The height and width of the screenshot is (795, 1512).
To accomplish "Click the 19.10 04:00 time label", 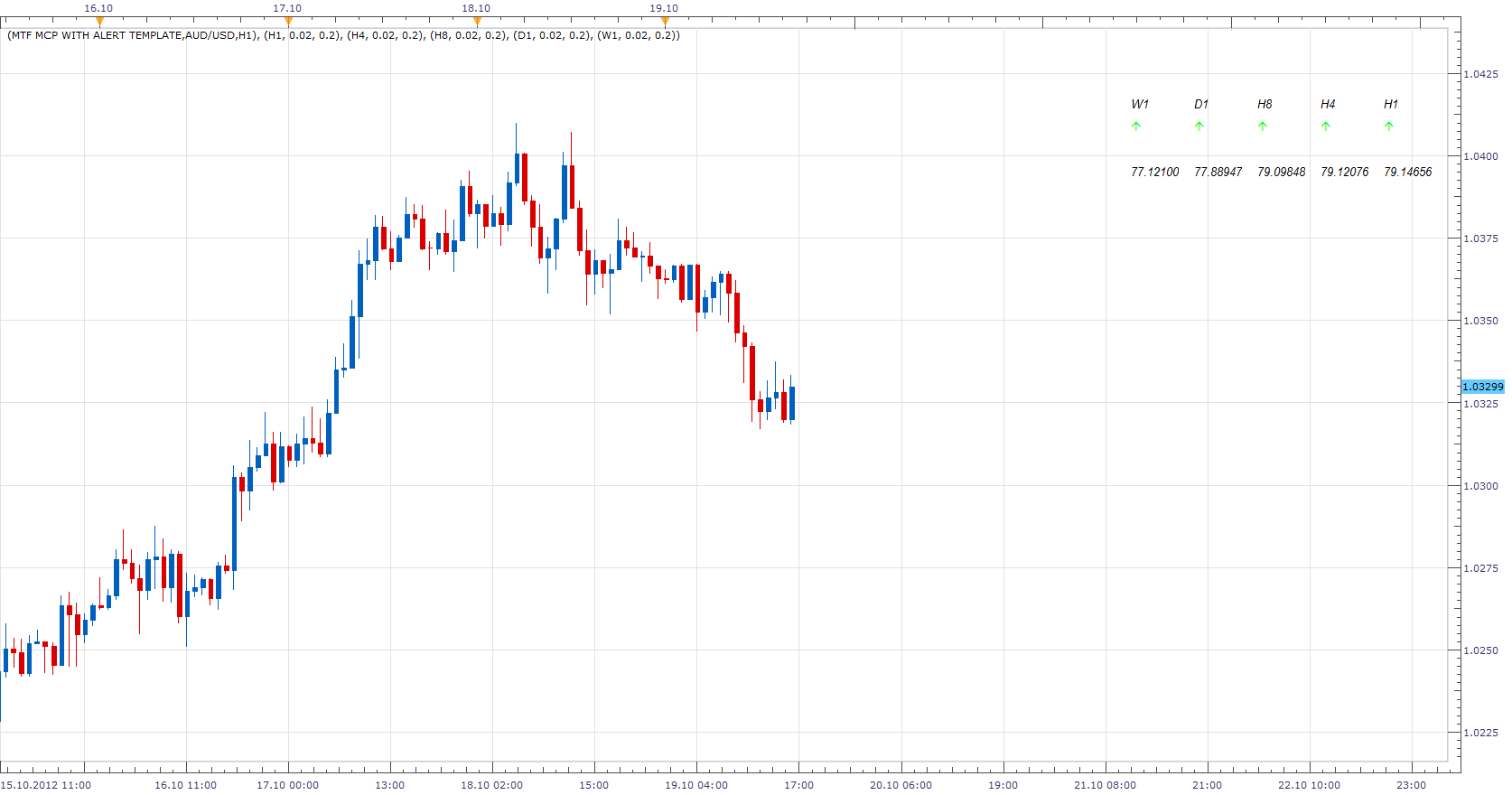I will 696,785.
